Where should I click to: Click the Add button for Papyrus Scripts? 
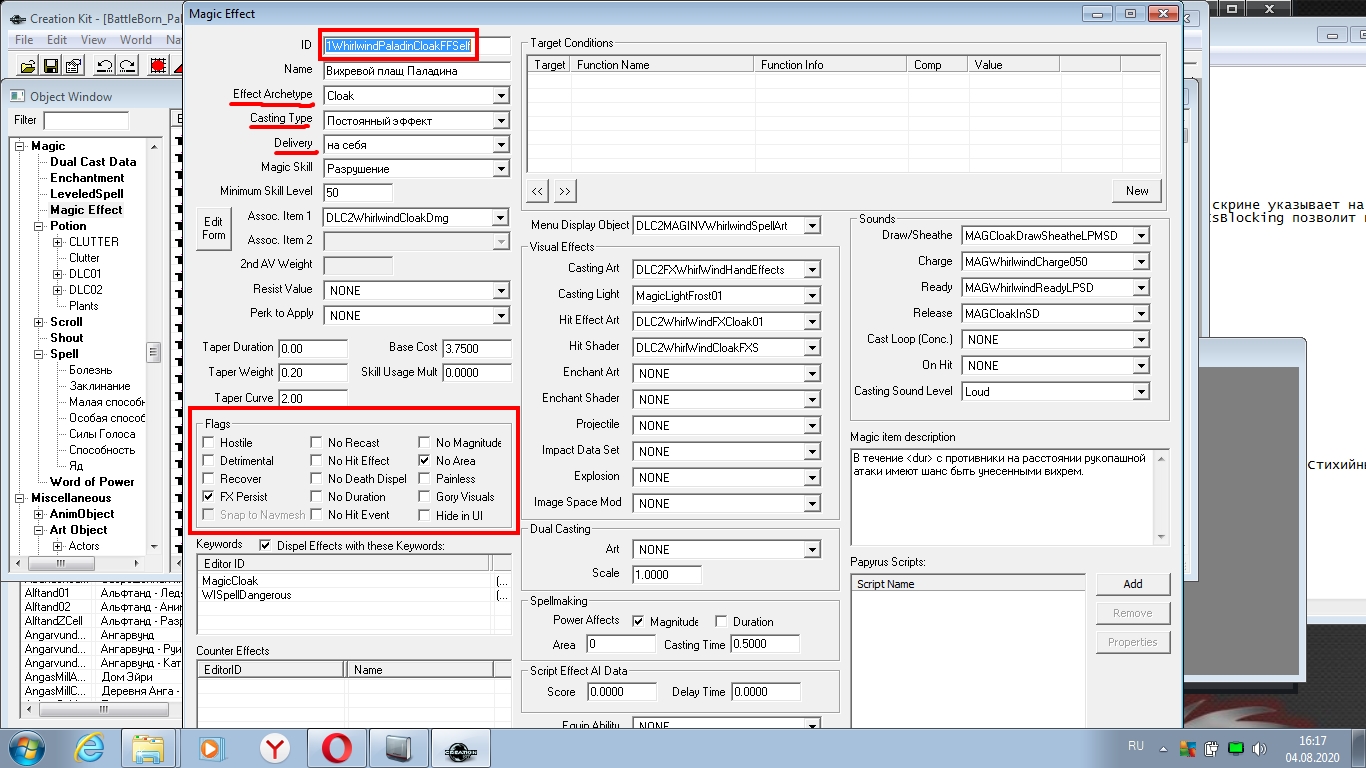[x=1132, y=584]
